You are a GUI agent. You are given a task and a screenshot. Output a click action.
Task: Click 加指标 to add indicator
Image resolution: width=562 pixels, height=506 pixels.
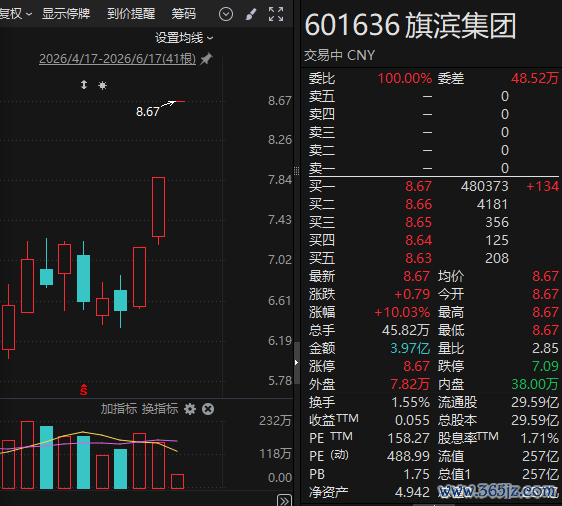tap(119, 409)
